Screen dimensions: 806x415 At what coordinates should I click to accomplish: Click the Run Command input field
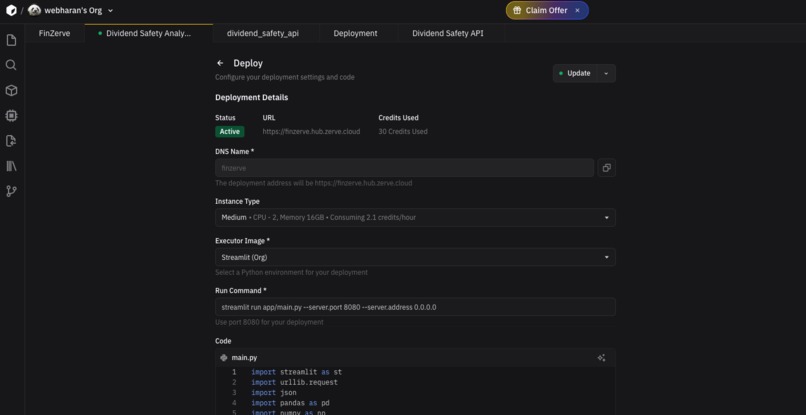tap(415, 307)
